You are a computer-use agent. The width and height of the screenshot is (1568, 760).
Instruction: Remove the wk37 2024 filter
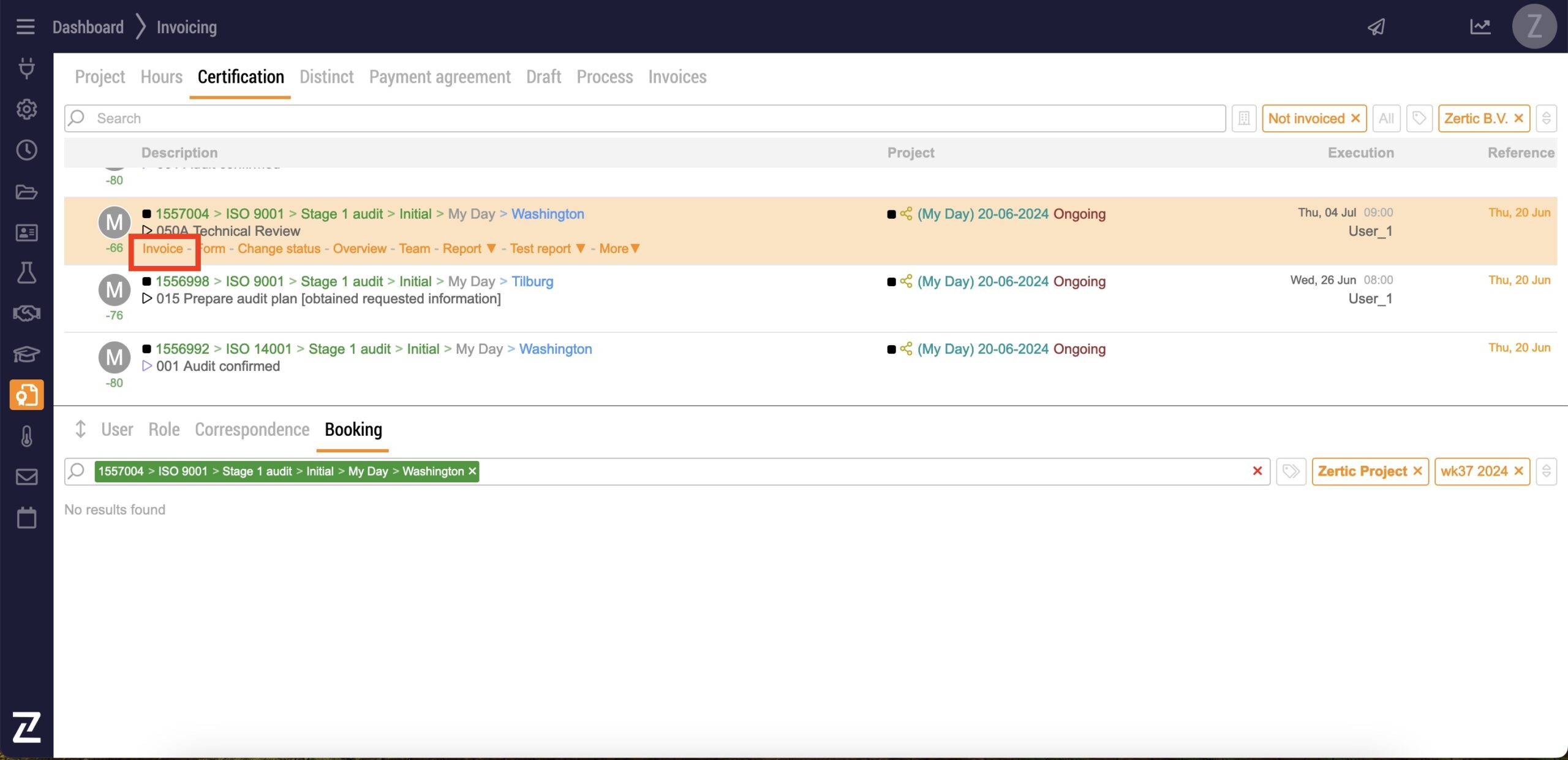coord(1519,471)
